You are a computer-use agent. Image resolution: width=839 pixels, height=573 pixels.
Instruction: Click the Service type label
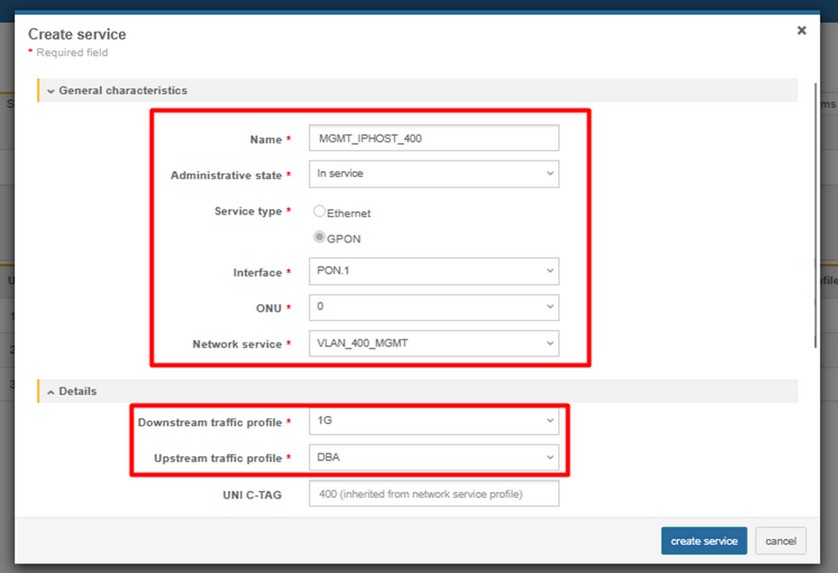coord(248,212)
